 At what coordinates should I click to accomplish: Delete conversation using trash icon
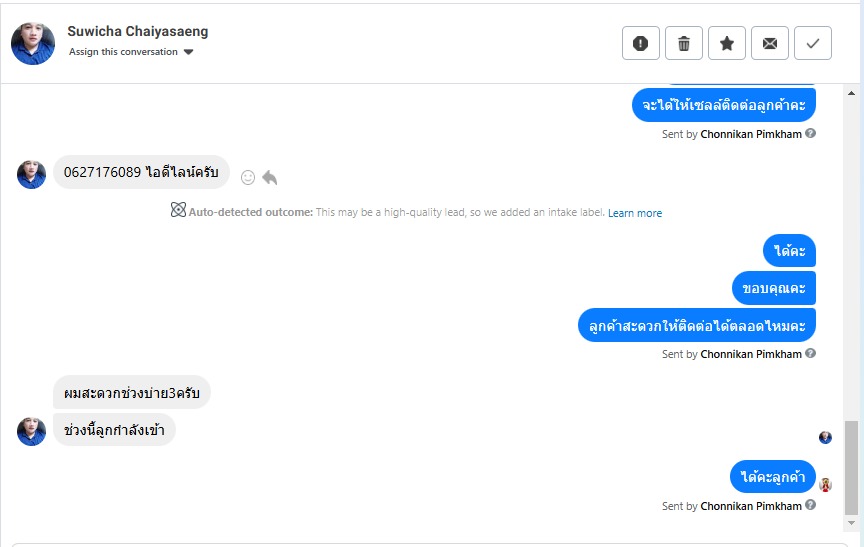pos(684,43)
